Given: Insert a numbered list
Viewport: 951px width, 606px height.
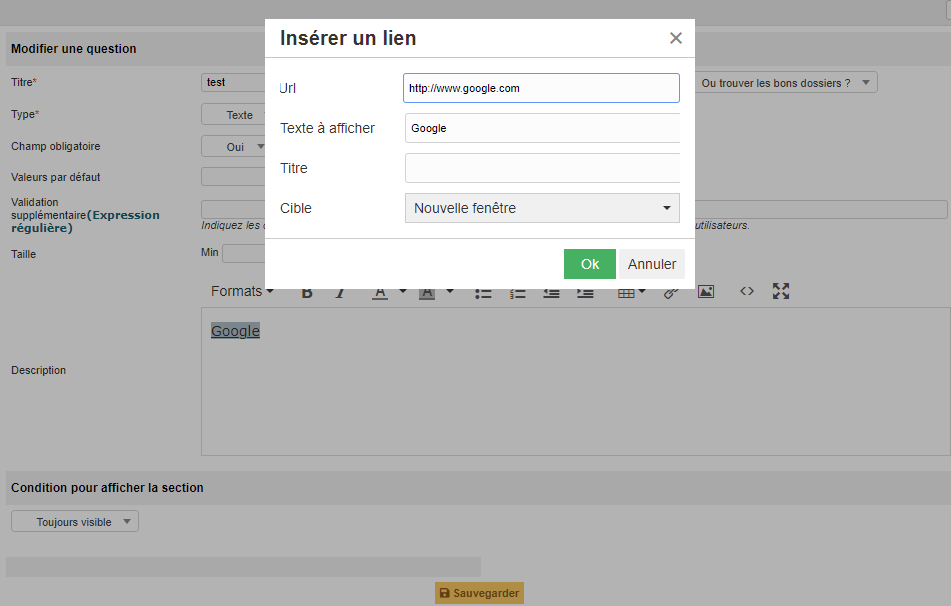Looking at the screenshot, I should [517, 293].
